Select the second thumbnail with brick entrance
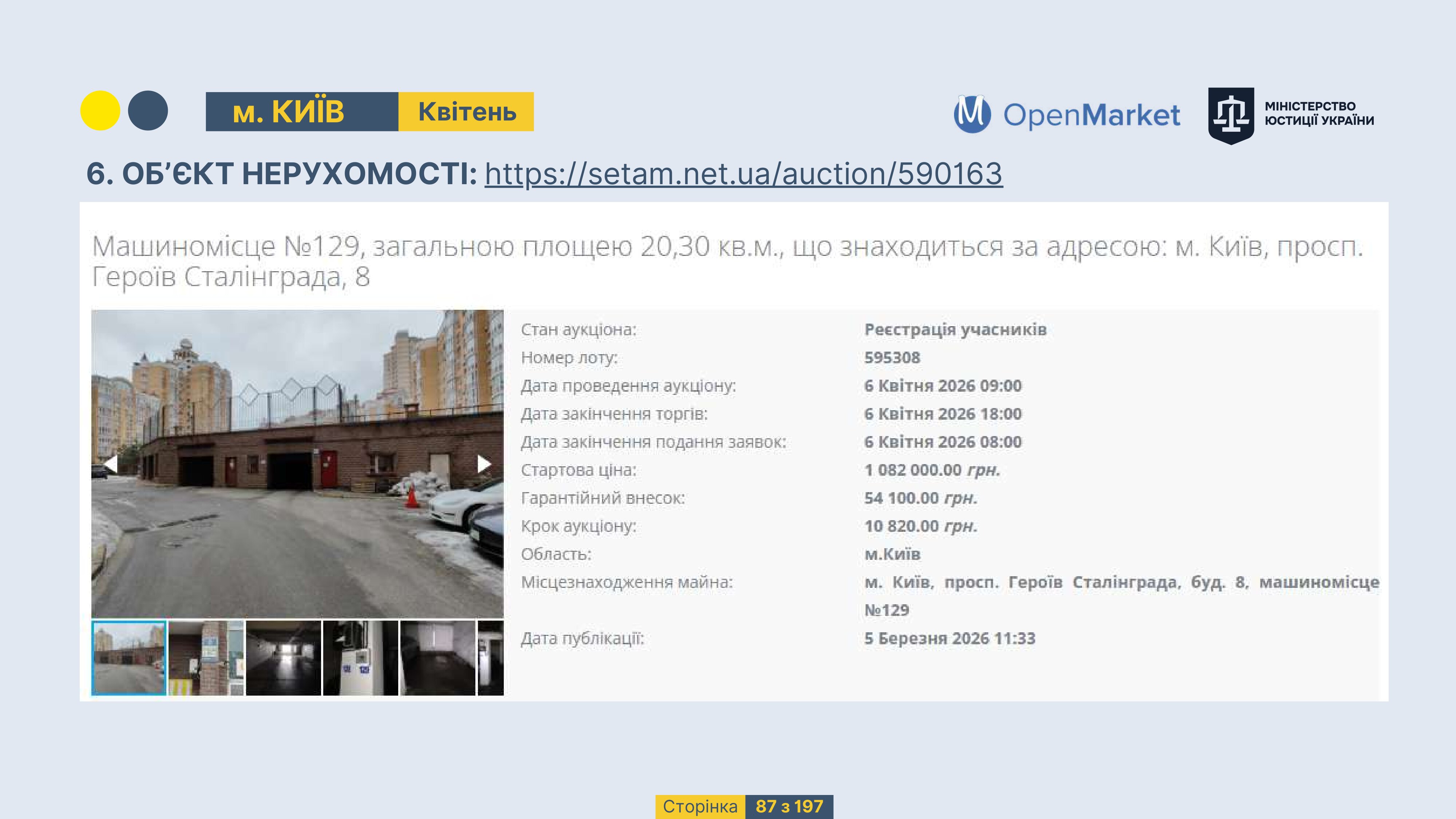Viewport: 1456px width, 819px height. click(x=206, y=657)
